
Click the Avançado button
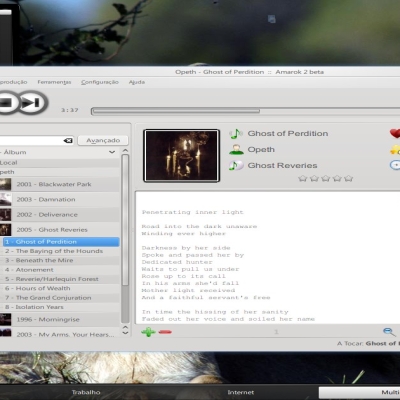point(103,140)
